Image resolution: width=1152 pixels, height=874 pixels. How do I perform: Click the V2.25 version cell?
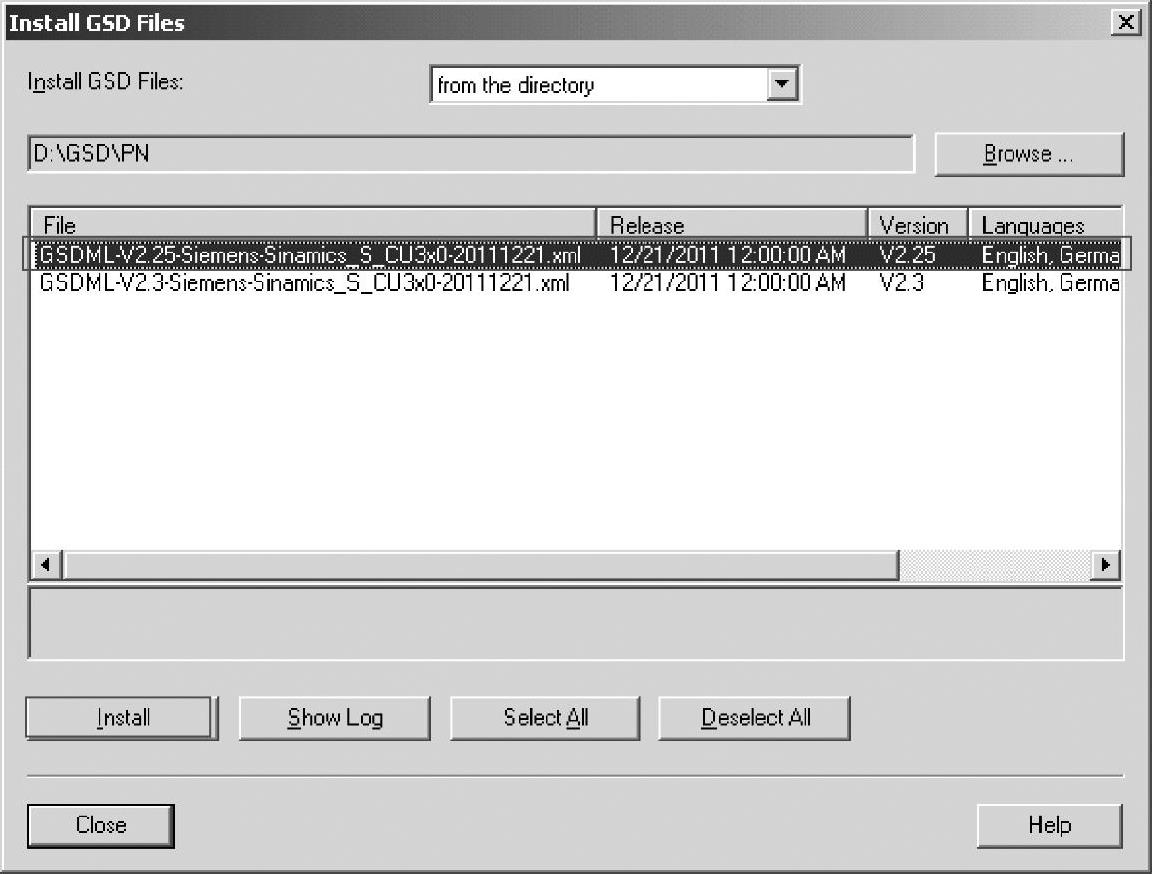[907, 255]
